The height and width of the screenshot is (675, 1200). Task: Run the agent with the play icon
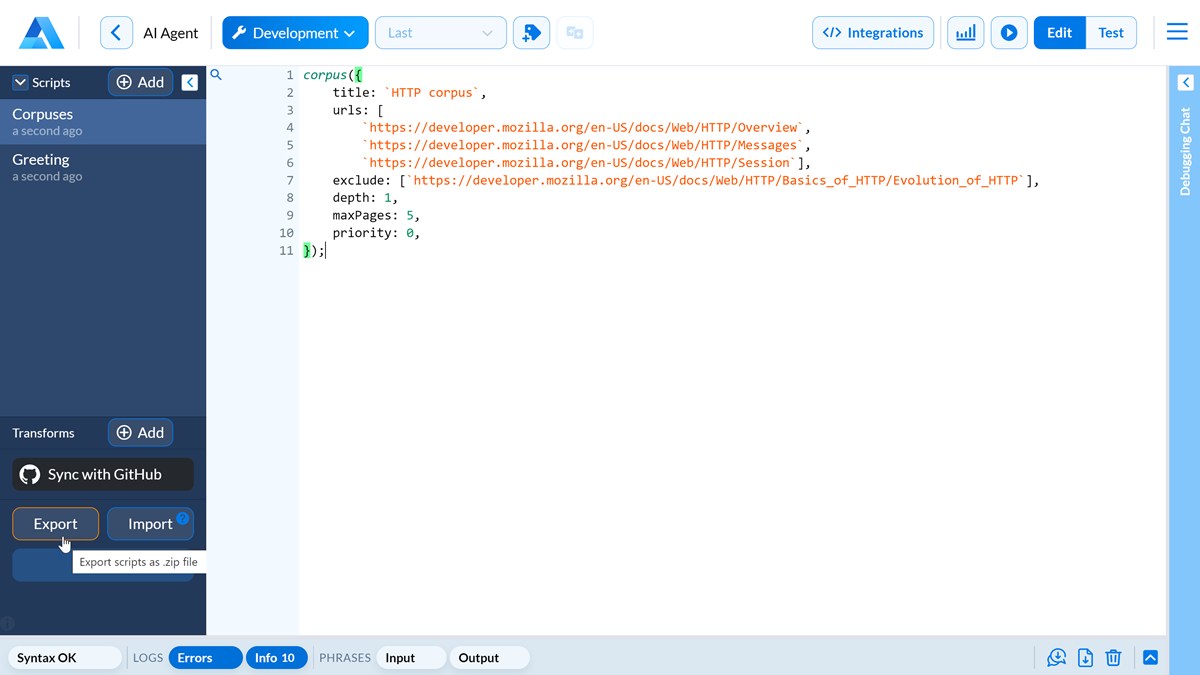pyautogui.click(x=1008, y=32)
